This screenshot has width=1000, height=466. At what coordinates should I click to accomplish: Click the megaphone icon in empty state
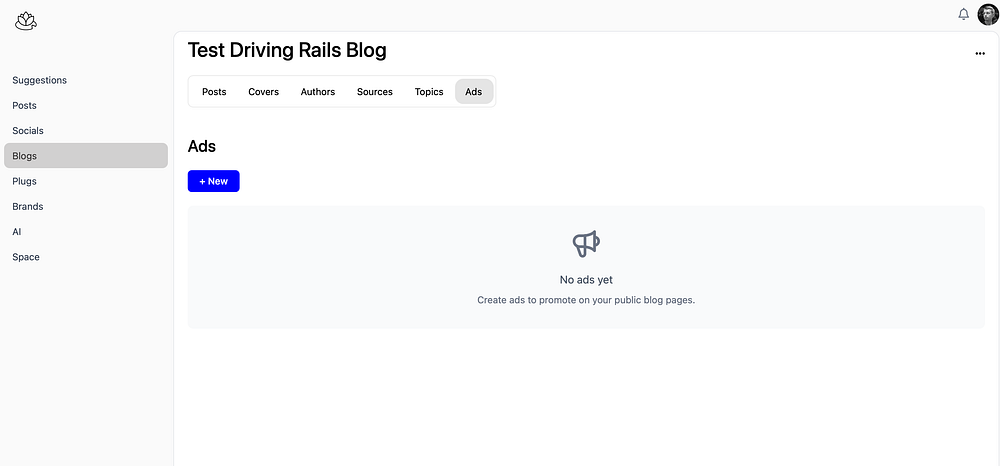(x=586, y=243)
